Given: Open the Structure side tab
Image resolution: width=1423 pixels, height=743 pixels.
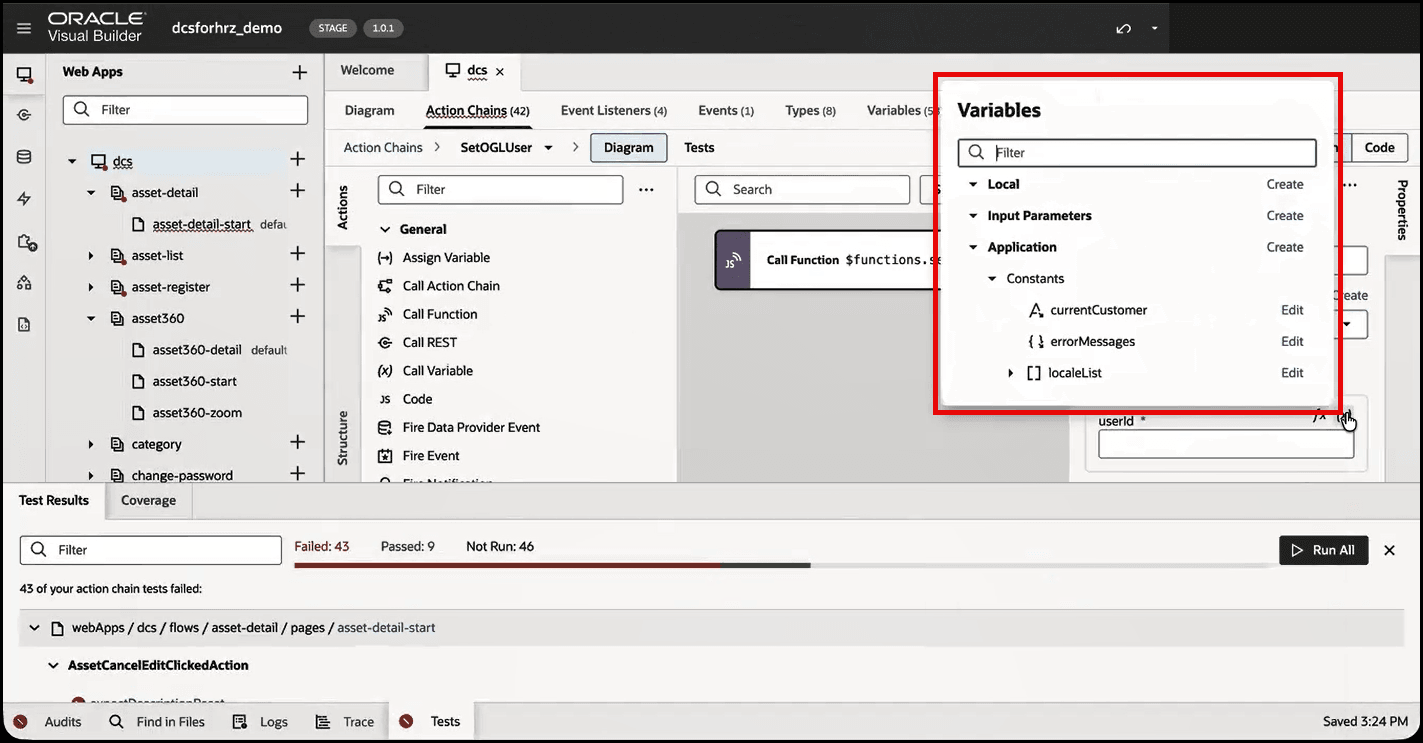Looking at the screenshot, I should [x=342, y=438].
